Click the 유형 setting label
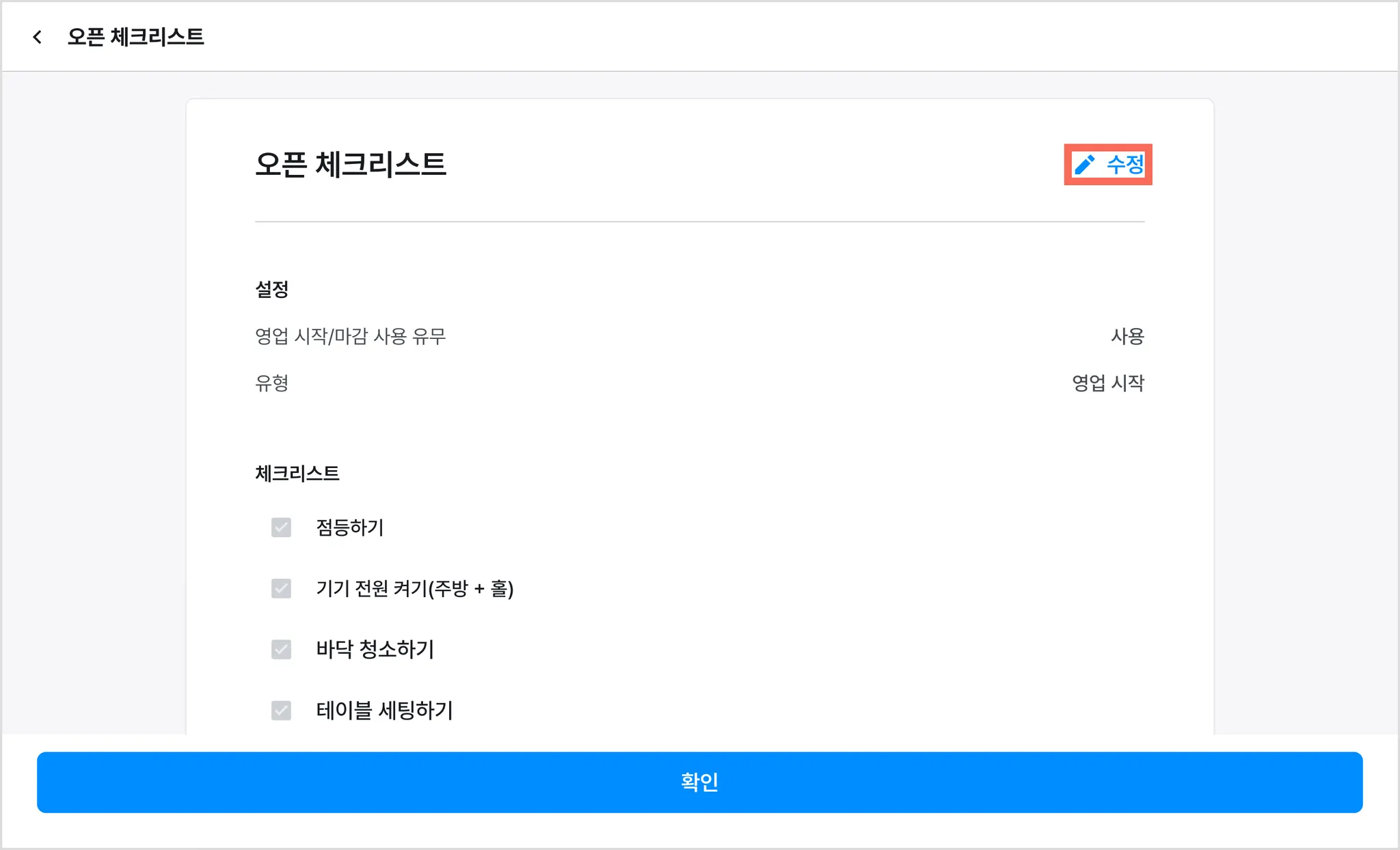Image resolution: width=1400 pixels, height=850 pixels. click(x=271, y=383)
